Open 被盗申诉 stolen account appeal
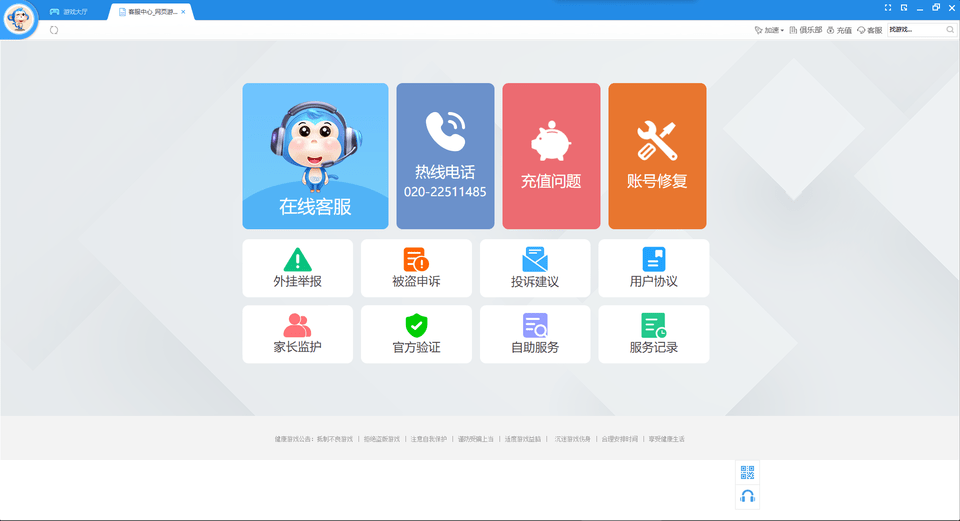 416,268
